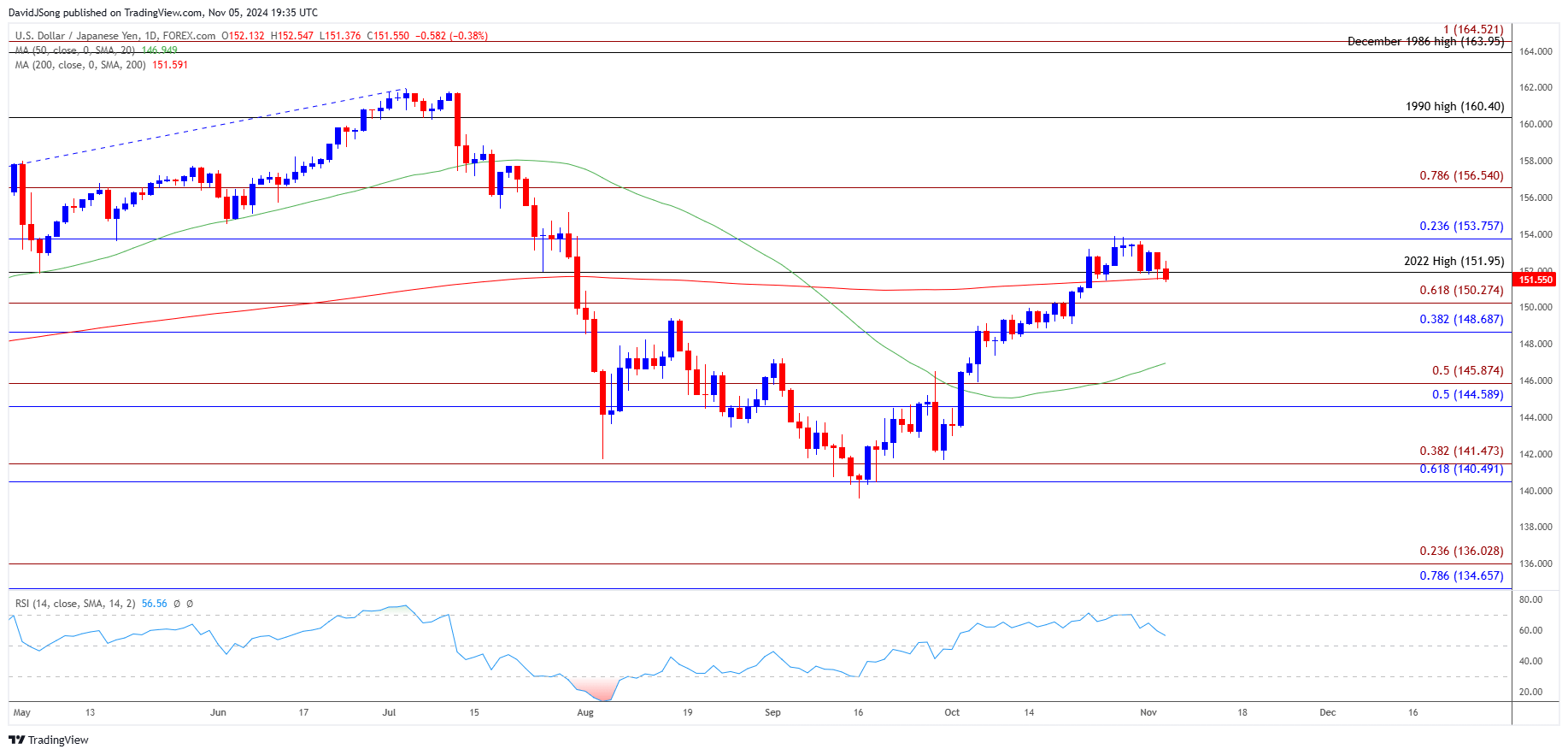Select the MA (200, close, 0, SMA, 200) legend

(80, 65)
